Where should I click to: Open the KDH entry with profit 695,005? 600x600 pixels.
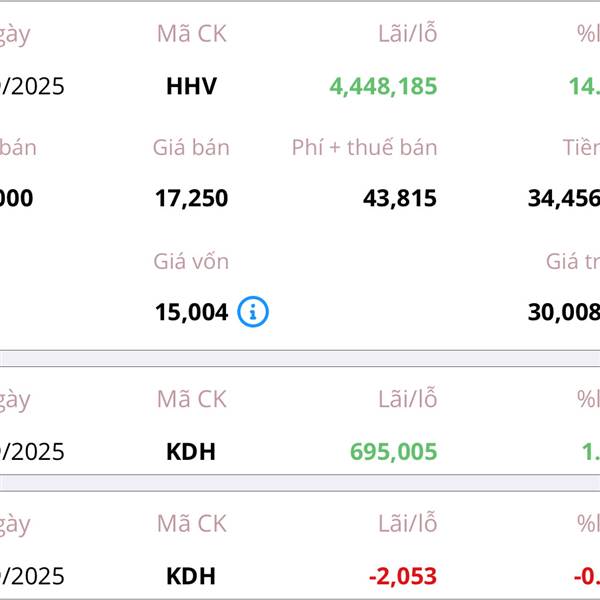click(191, 452)
